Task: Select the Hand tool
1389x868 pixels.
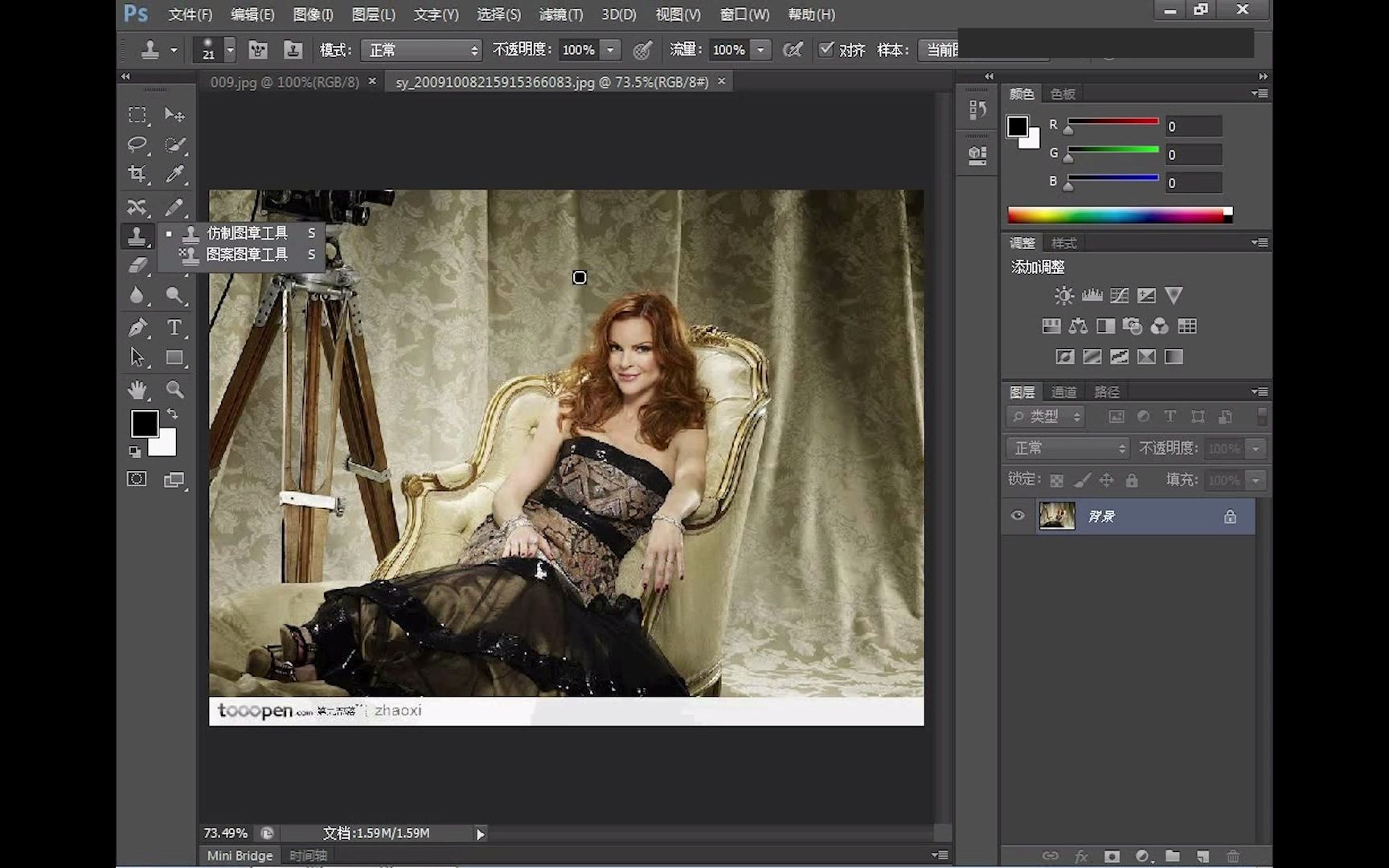Action: [x=137, y=390]
